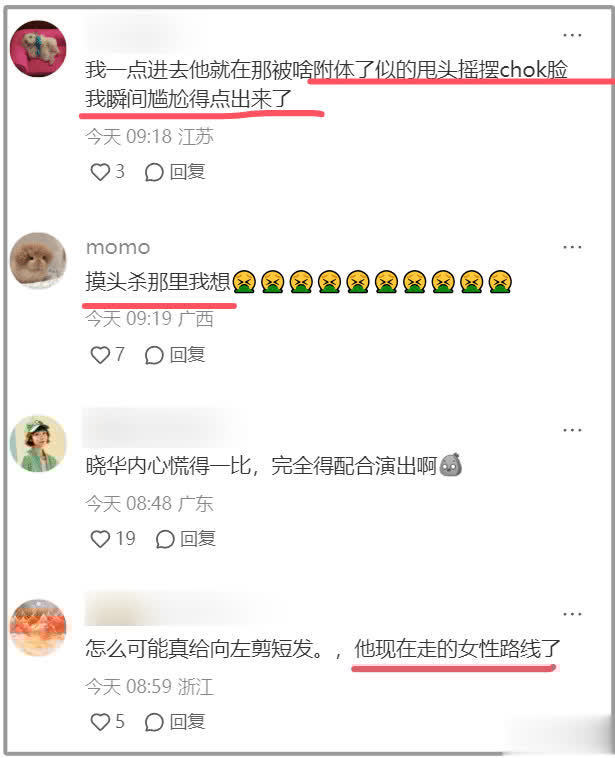Open more options for the 晓华 comment
Viewport: 615px width, 758px height.
tap(572, 430)
